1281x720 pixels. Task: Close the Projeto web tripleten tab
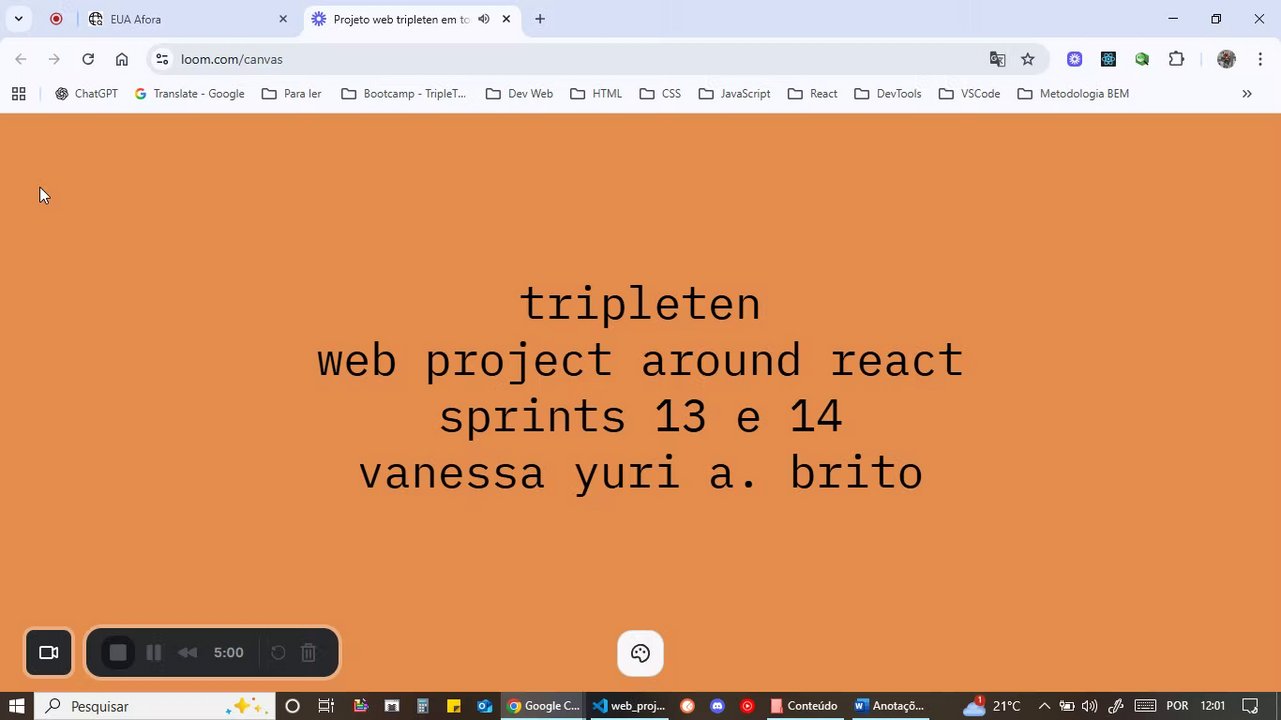click(x=506, y=19)
